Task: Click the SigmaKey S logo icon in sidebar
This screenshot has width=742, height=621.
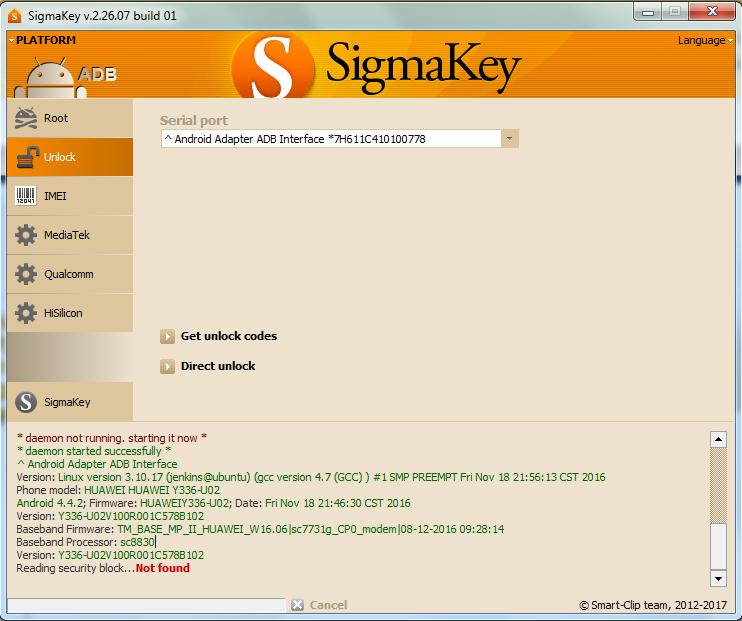Action: tap(26, 402)
